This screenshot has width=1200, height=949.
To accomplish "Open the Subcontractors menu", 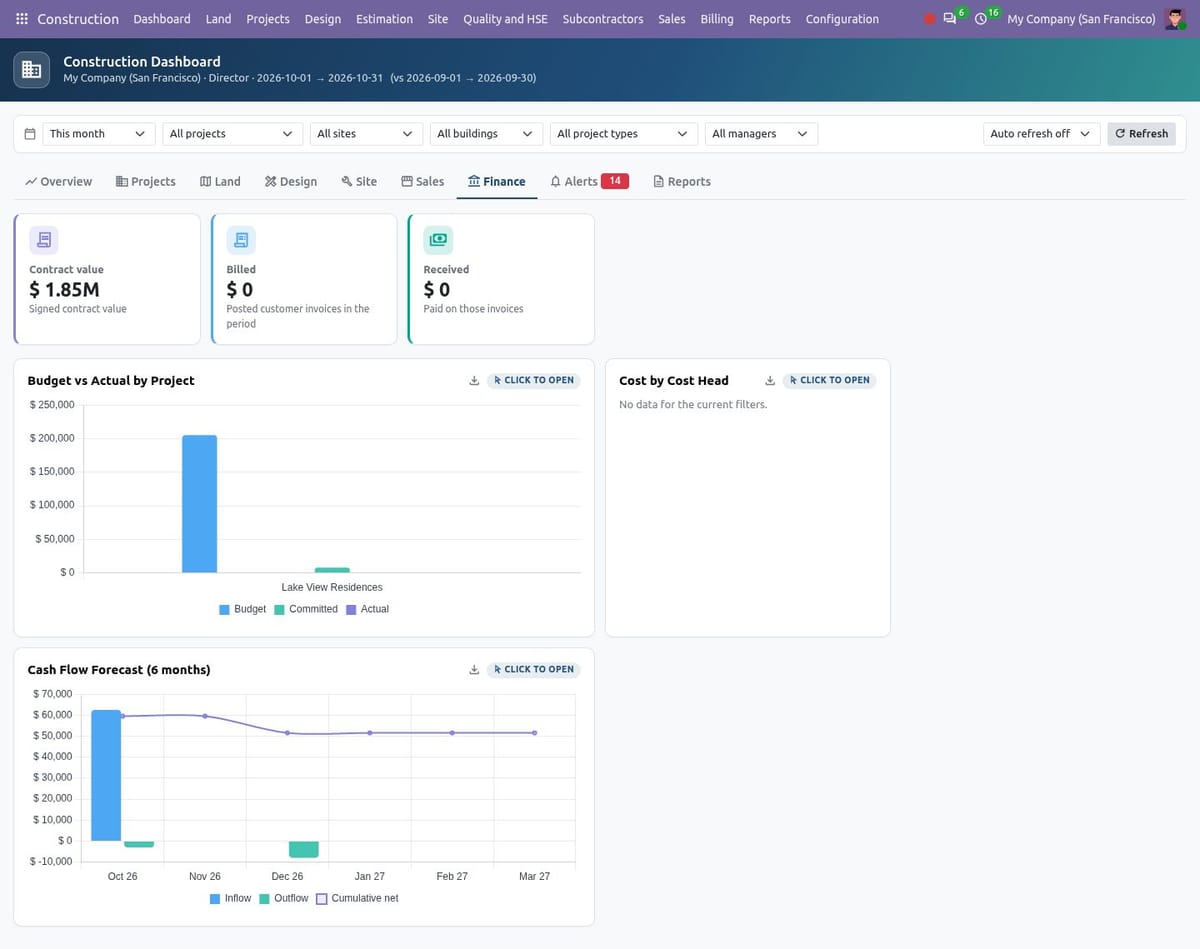I will [x=603, y=19].
